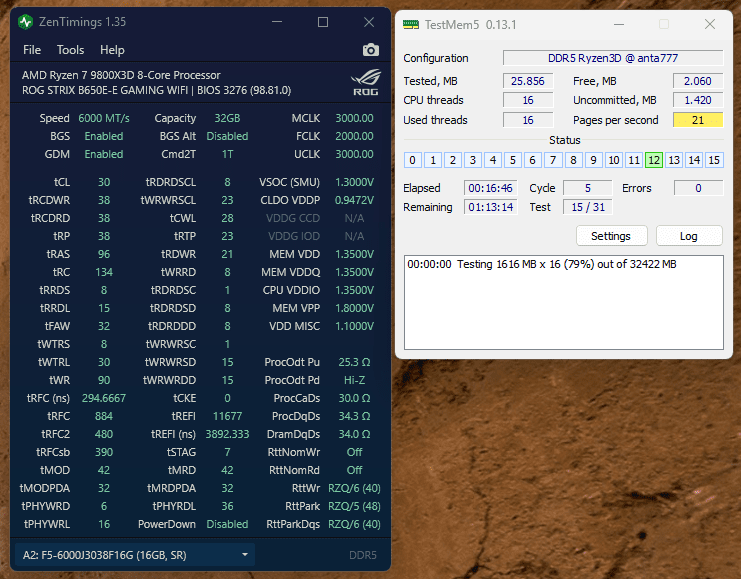
Task: Click the Tested MB value 25.856
Action: tap(528, 81)
